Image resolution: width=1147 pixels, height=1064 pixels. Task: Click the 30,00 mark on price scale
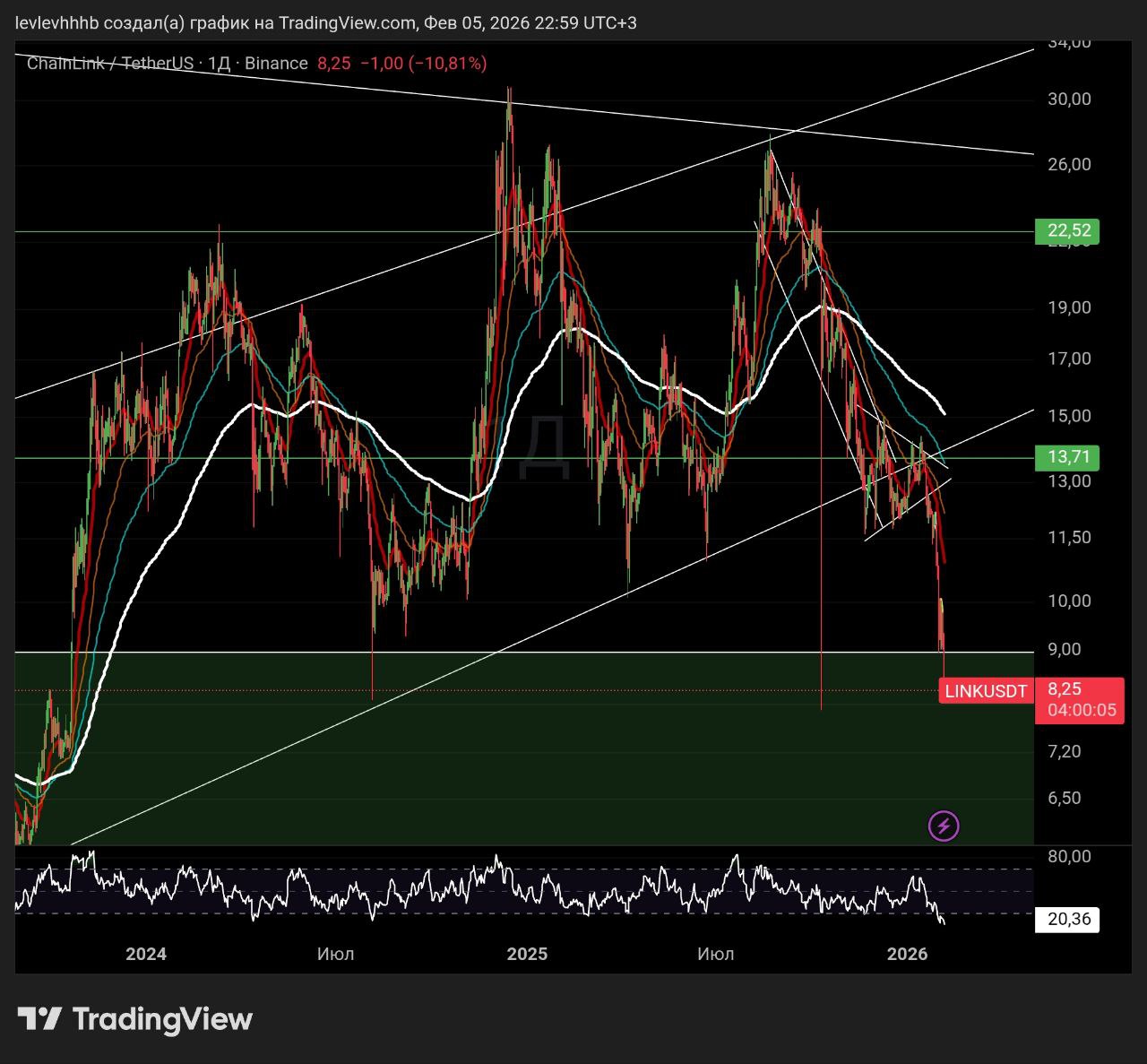pyautogui.click(x=1069, y=99)
